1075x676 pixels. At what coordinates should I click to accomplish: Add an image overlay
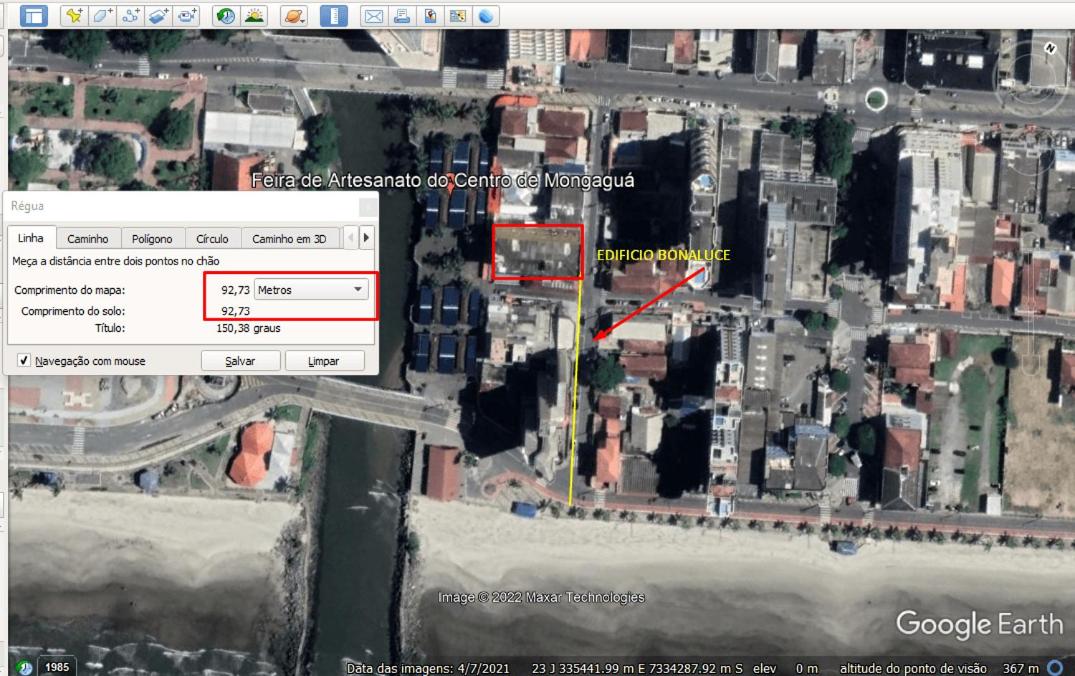158,15
